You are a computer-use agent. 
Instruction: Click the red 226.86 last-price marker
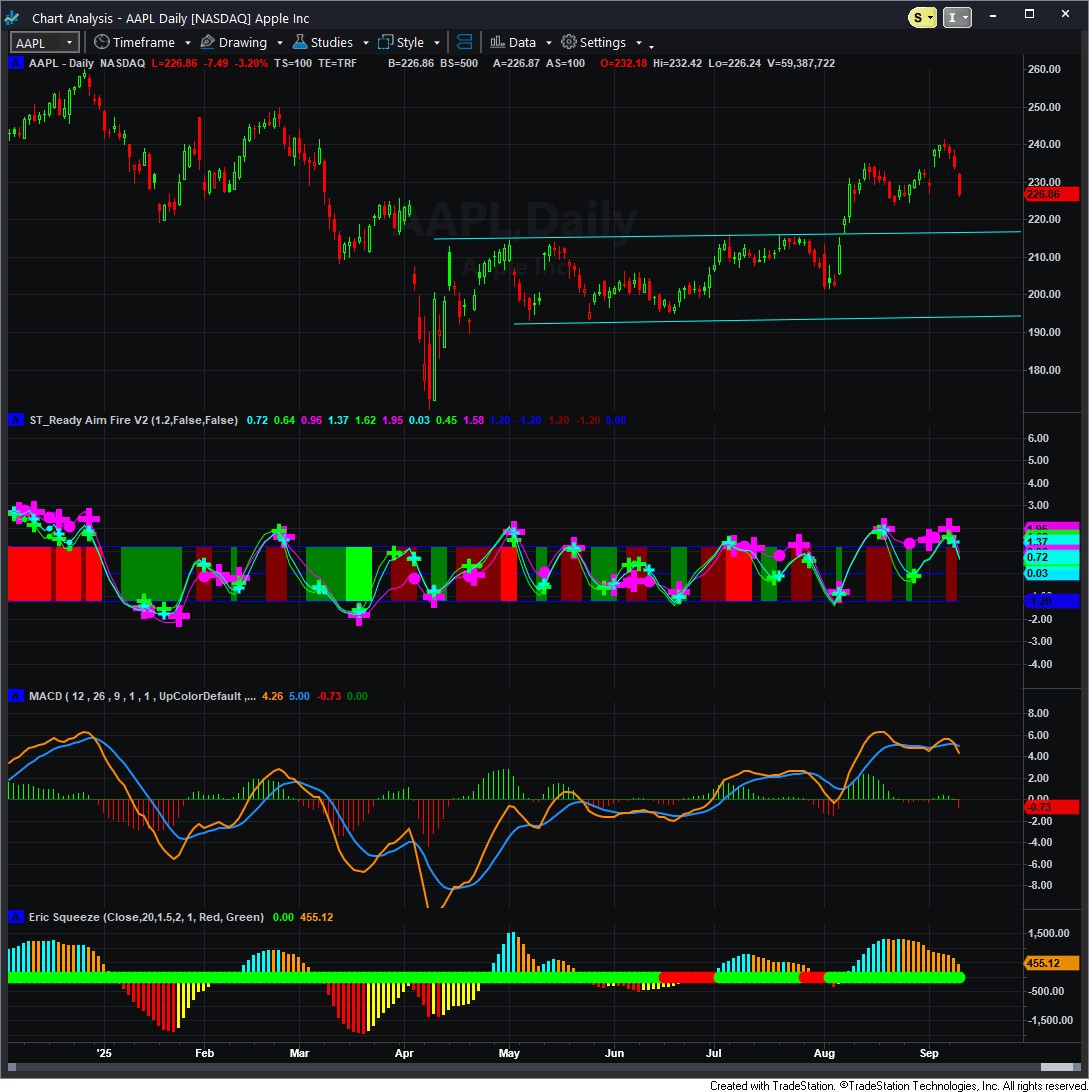1051,194
